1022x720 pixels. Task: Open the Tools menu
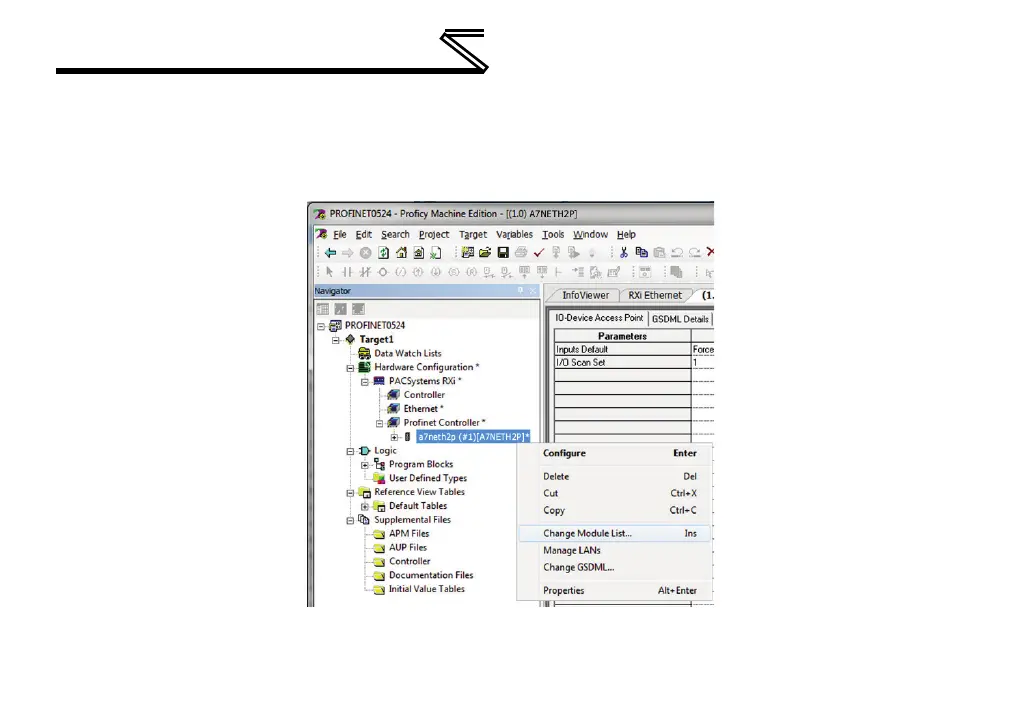pos(553,235)
